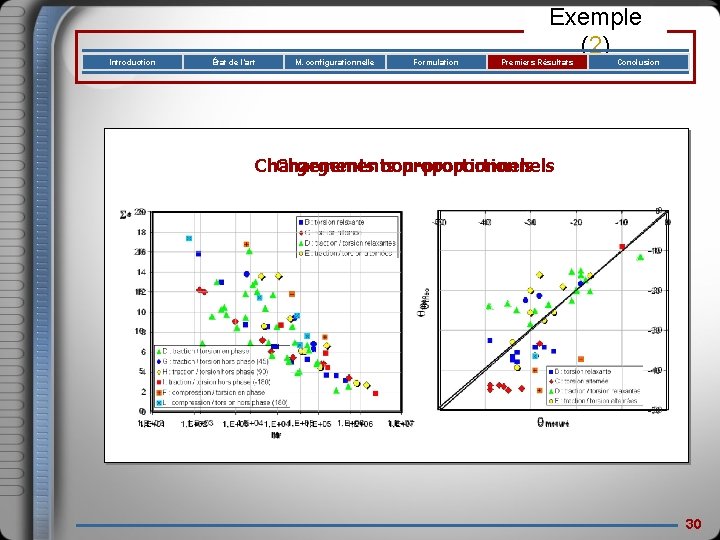Select the Chargements proportionnels heading

404,166
